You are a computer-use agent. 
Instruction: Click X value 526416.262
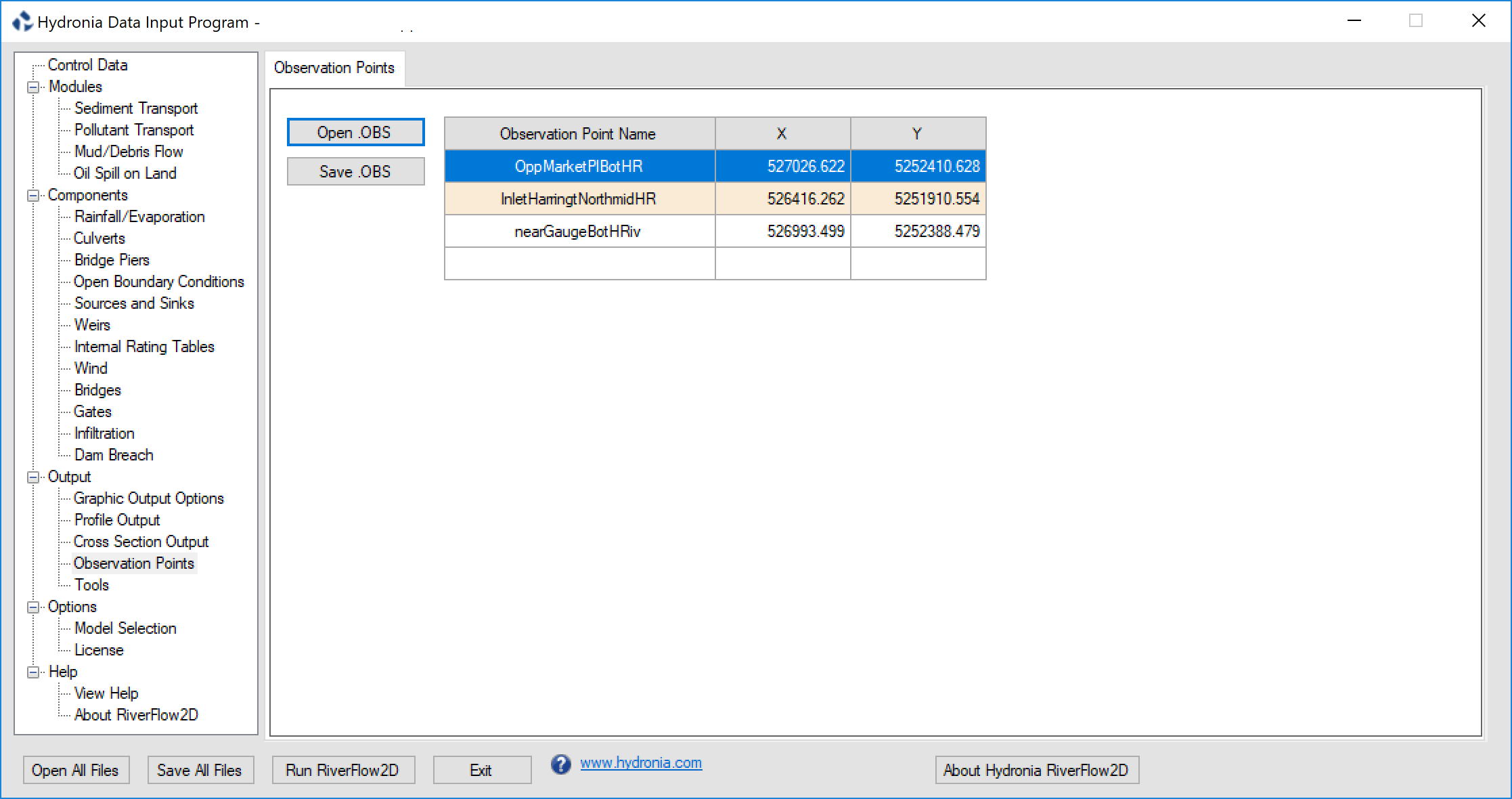click(783, 198)
